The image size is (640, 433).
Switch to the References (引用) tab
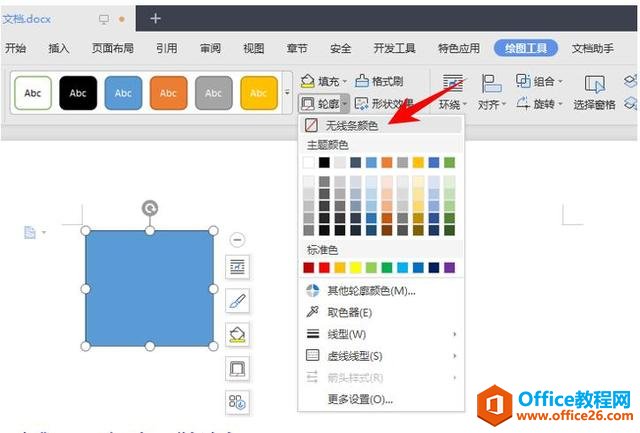coord(167,48)
